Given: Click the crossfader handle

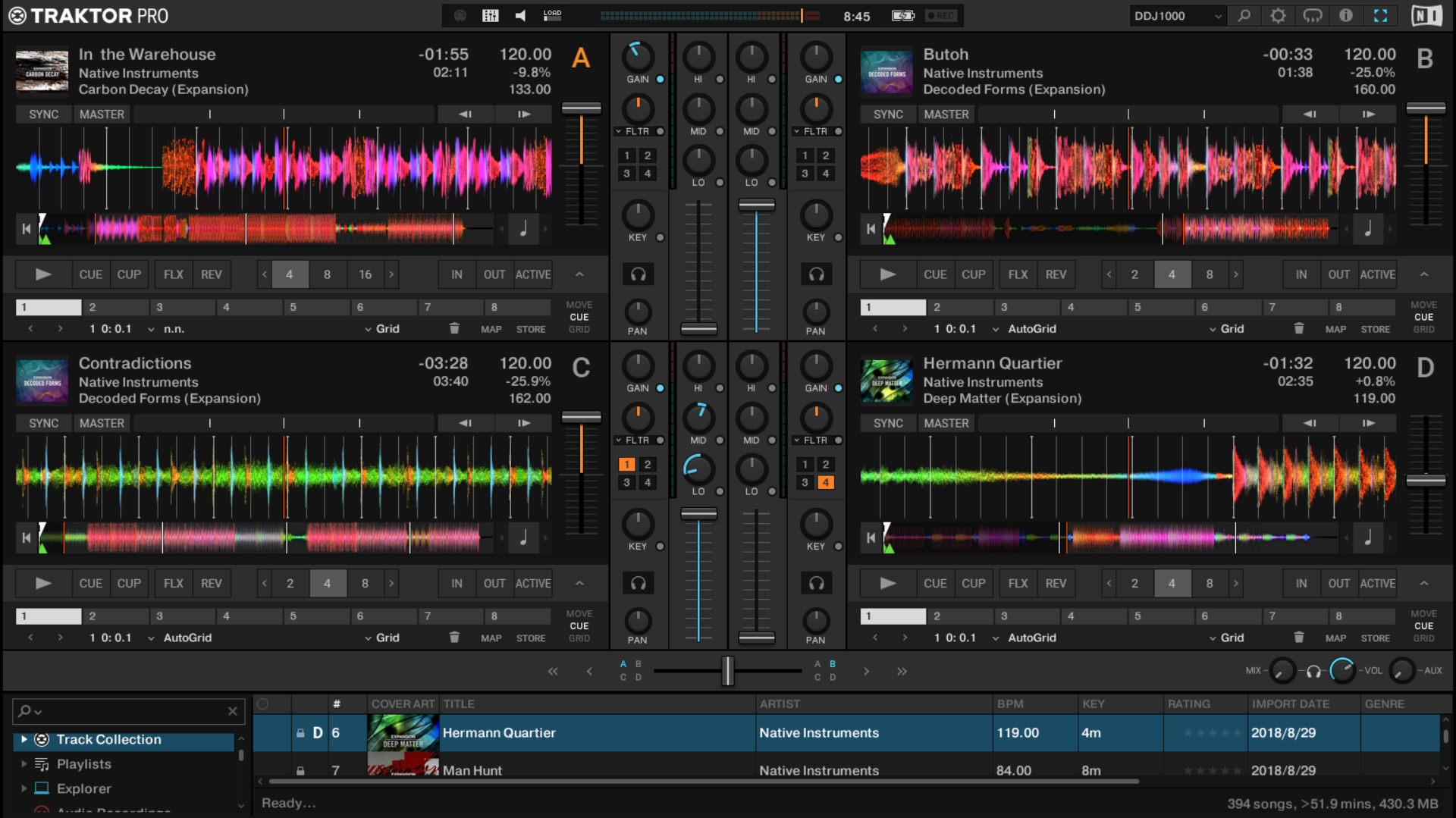Looking at the screenshot, I should pyautogui.click(x=728, y=671).
